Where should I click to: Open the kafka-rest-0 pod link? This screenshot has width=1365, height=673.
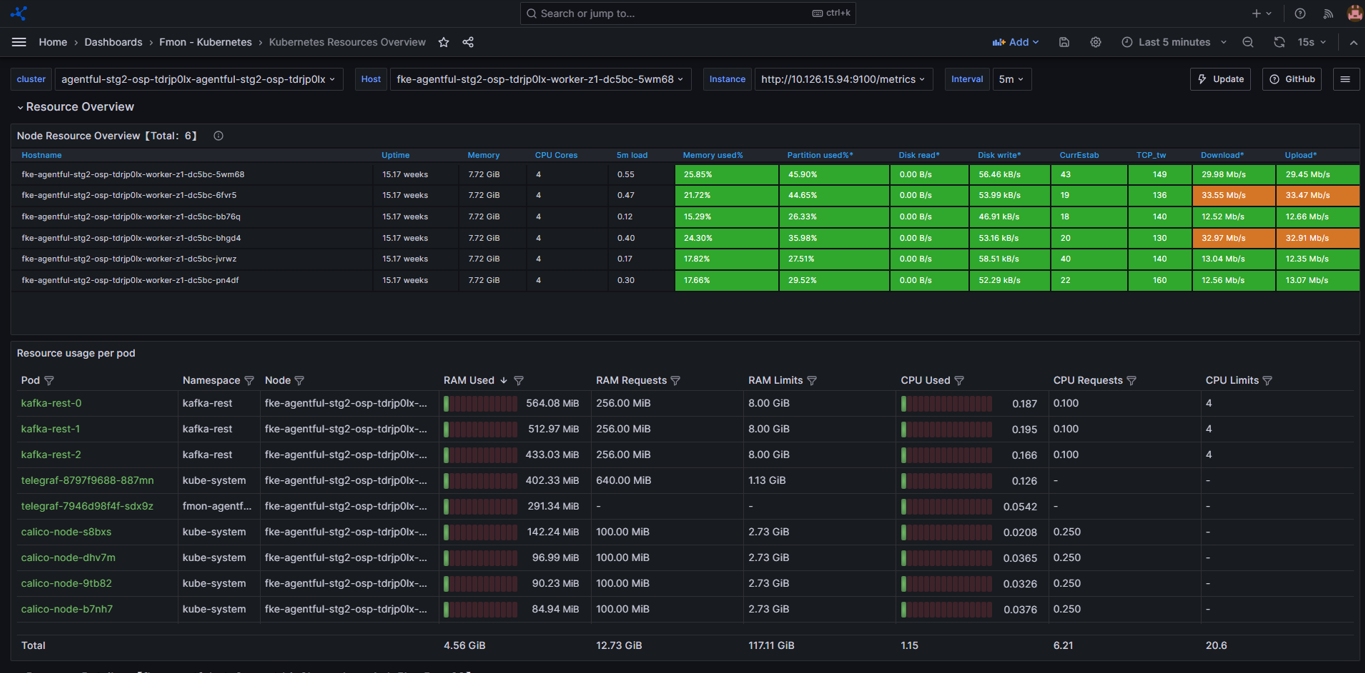pos(51,403)
